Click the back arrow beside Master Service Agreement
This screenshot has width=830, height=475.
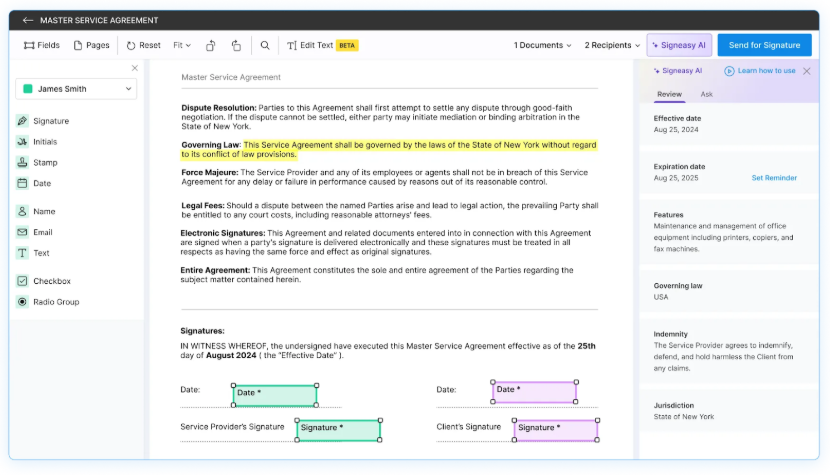click(28, 20)
